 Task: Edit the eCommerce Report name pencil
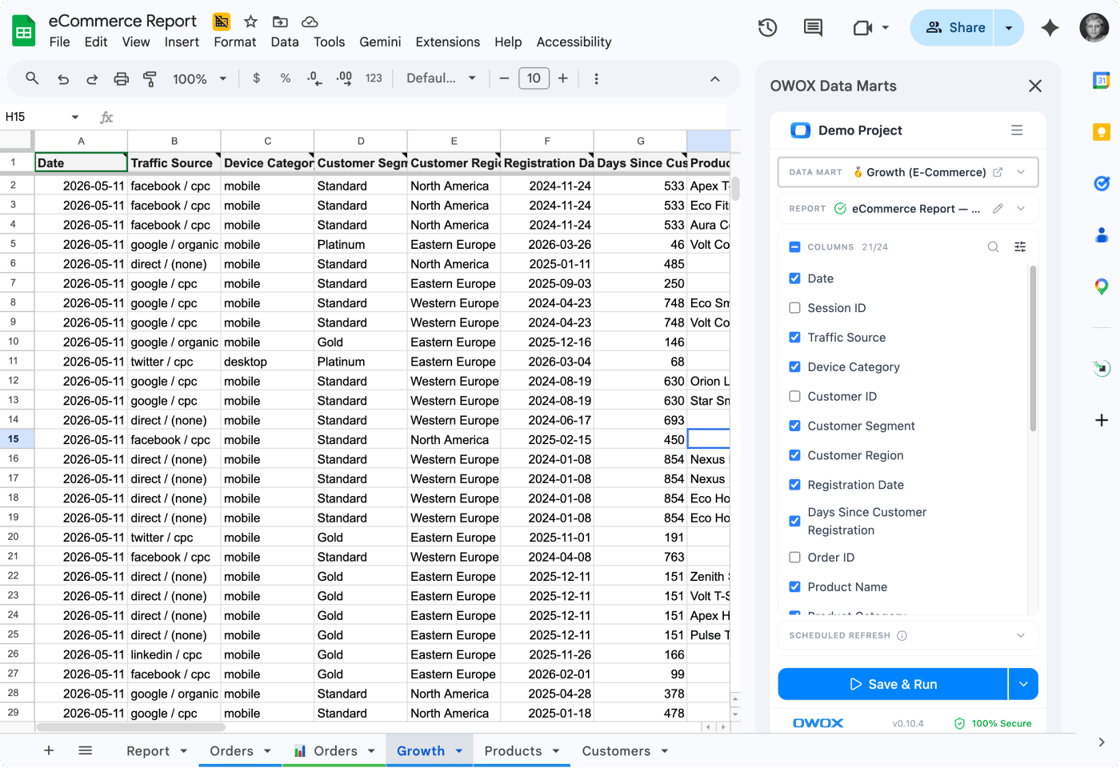click(998, 209)
